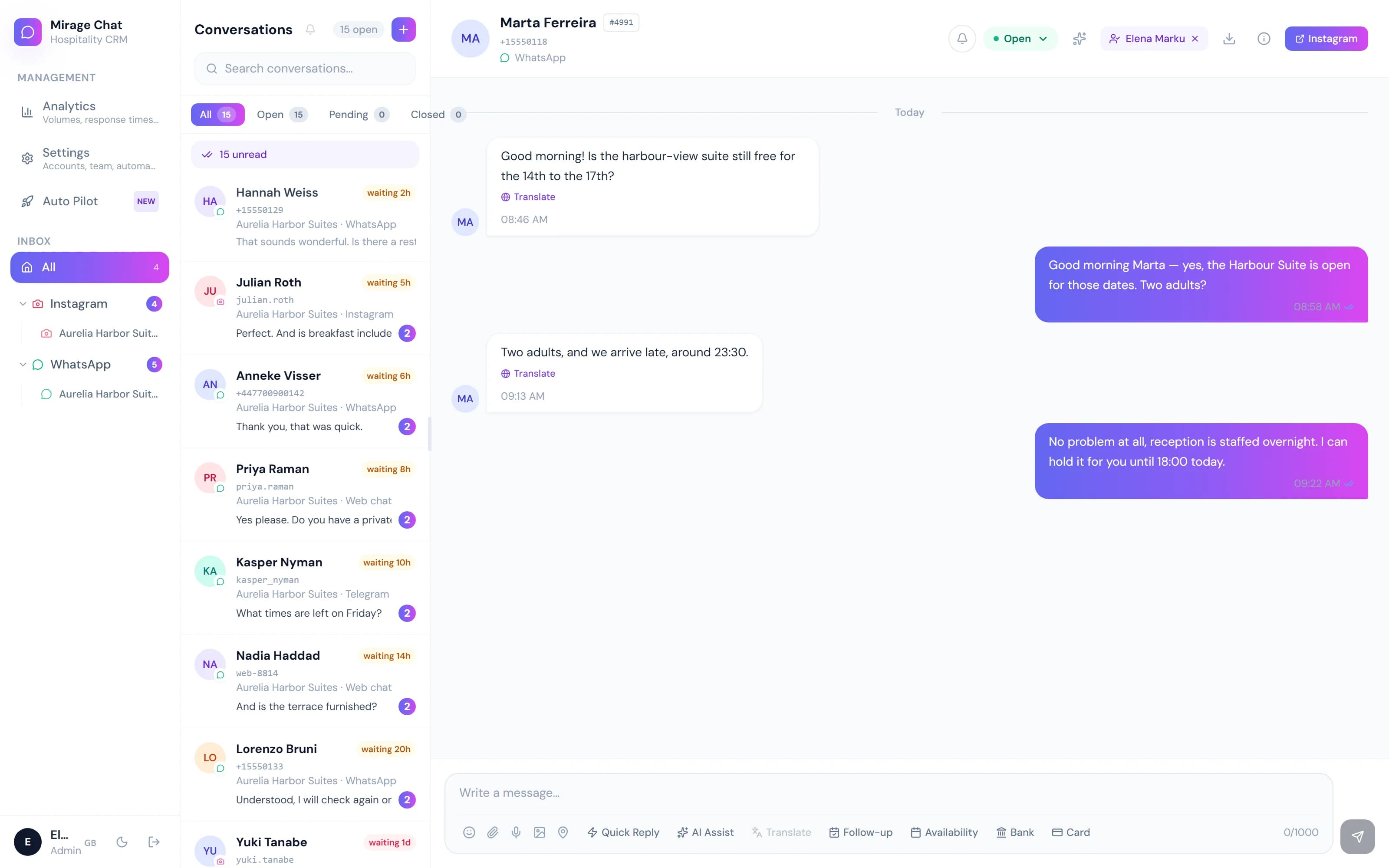Screen dimensions: 1389x868
Task: Open Hannah Weiss conversation
Action: click(305, 217)
